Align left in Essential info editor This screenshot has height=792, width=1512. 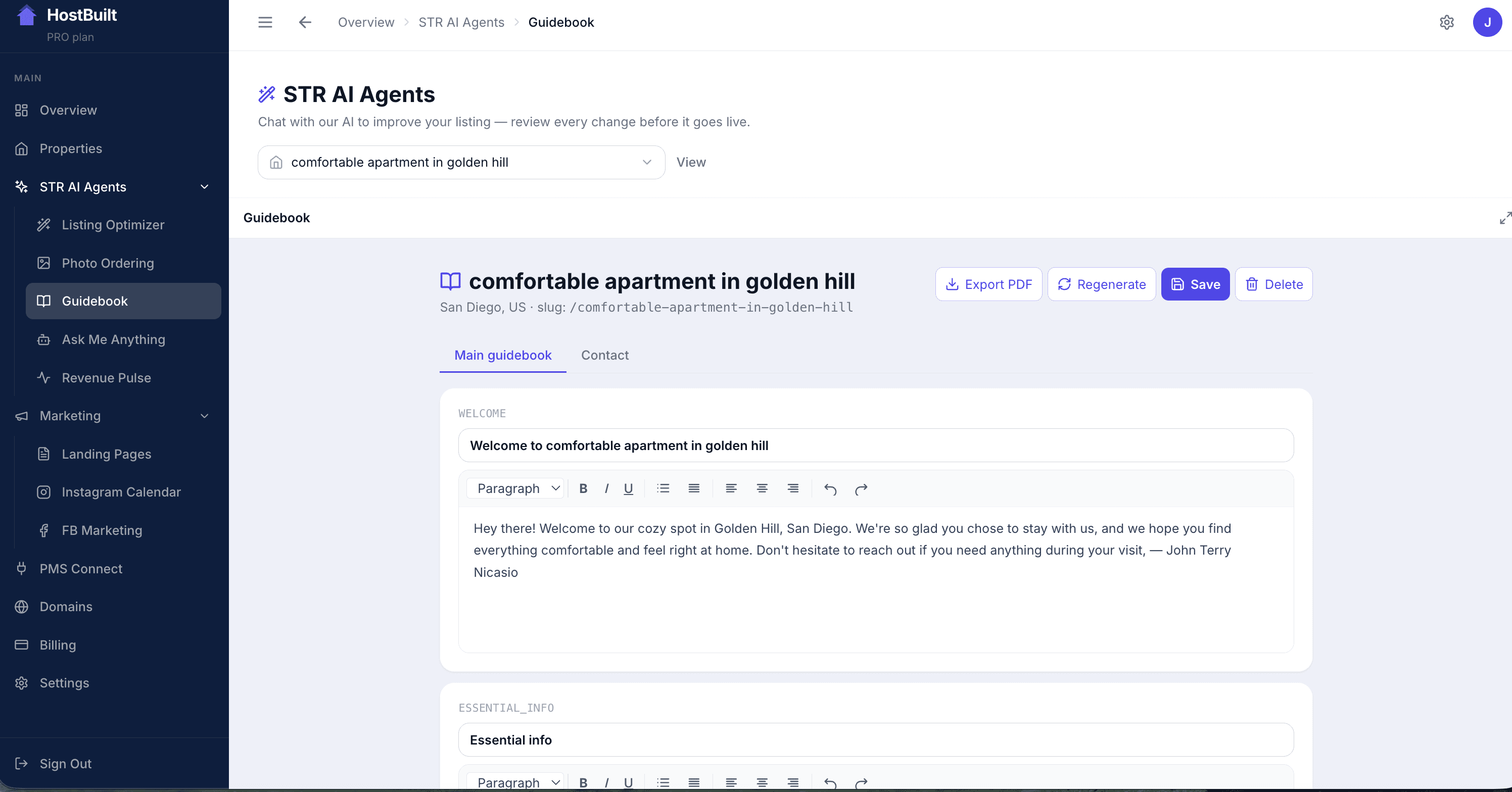pos(731,782)
